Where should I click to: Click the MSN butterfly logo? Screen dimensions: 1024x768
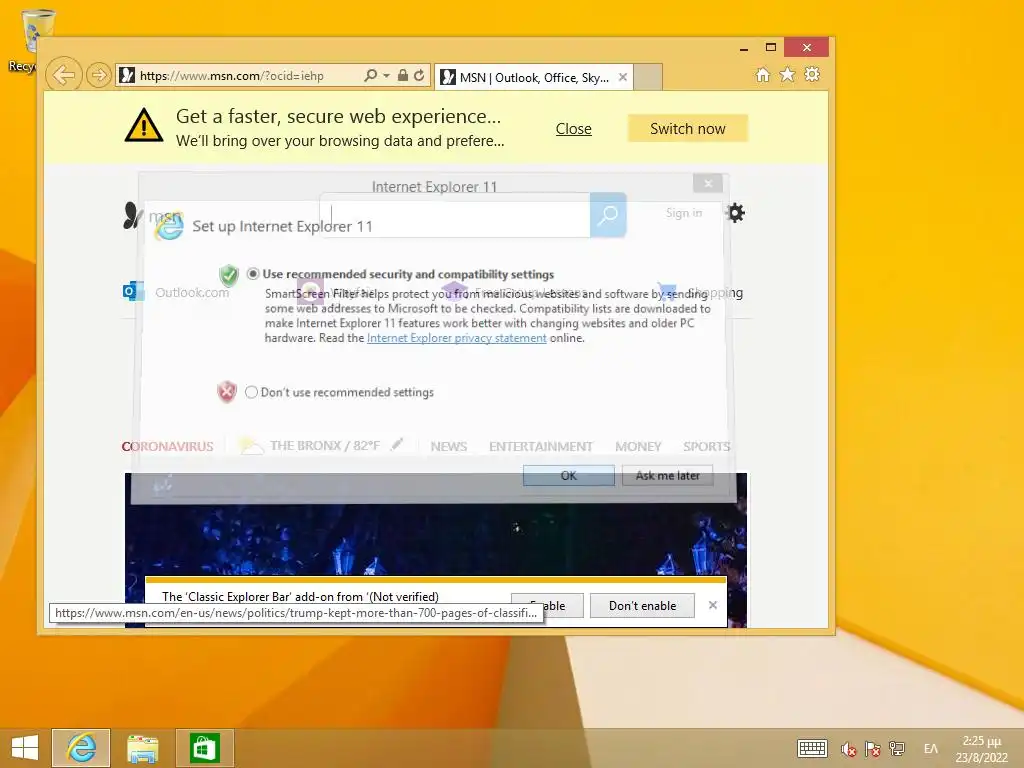click(x=133, y=216)
